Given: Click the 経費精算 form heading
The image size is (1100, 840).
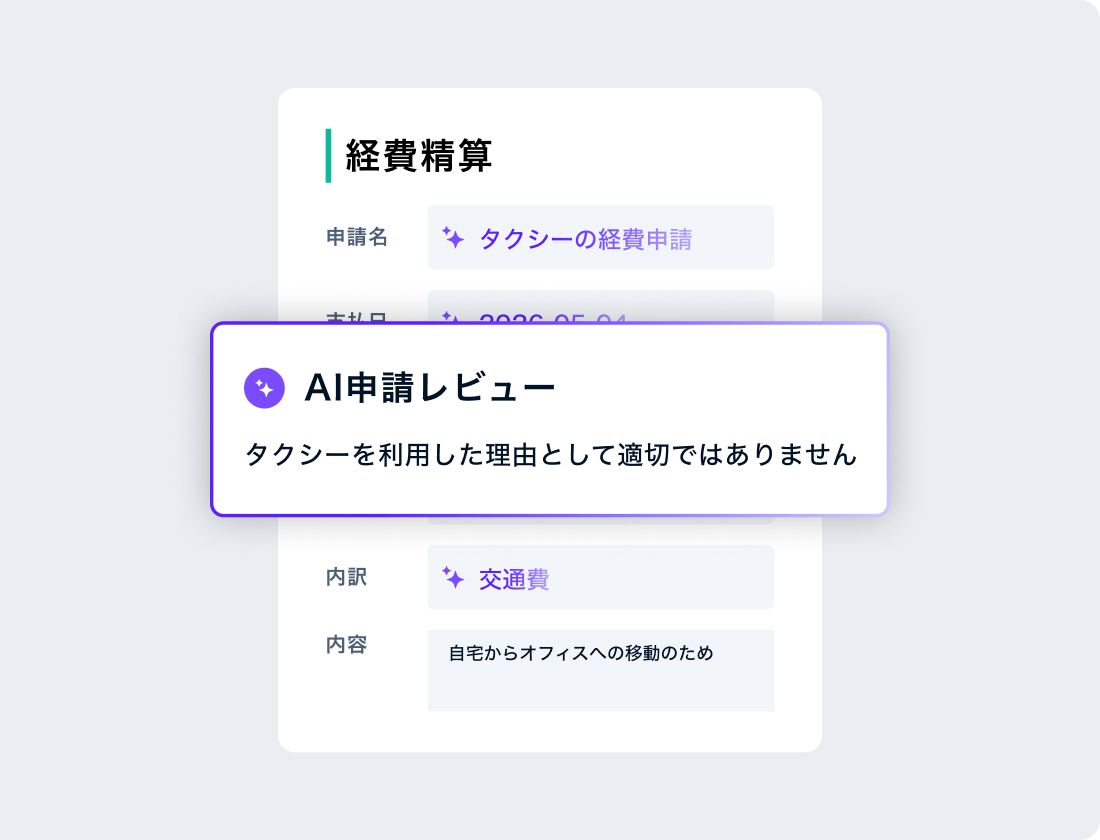Looking at the screenshot, I should pyautogui.click(x=419, y=156).
